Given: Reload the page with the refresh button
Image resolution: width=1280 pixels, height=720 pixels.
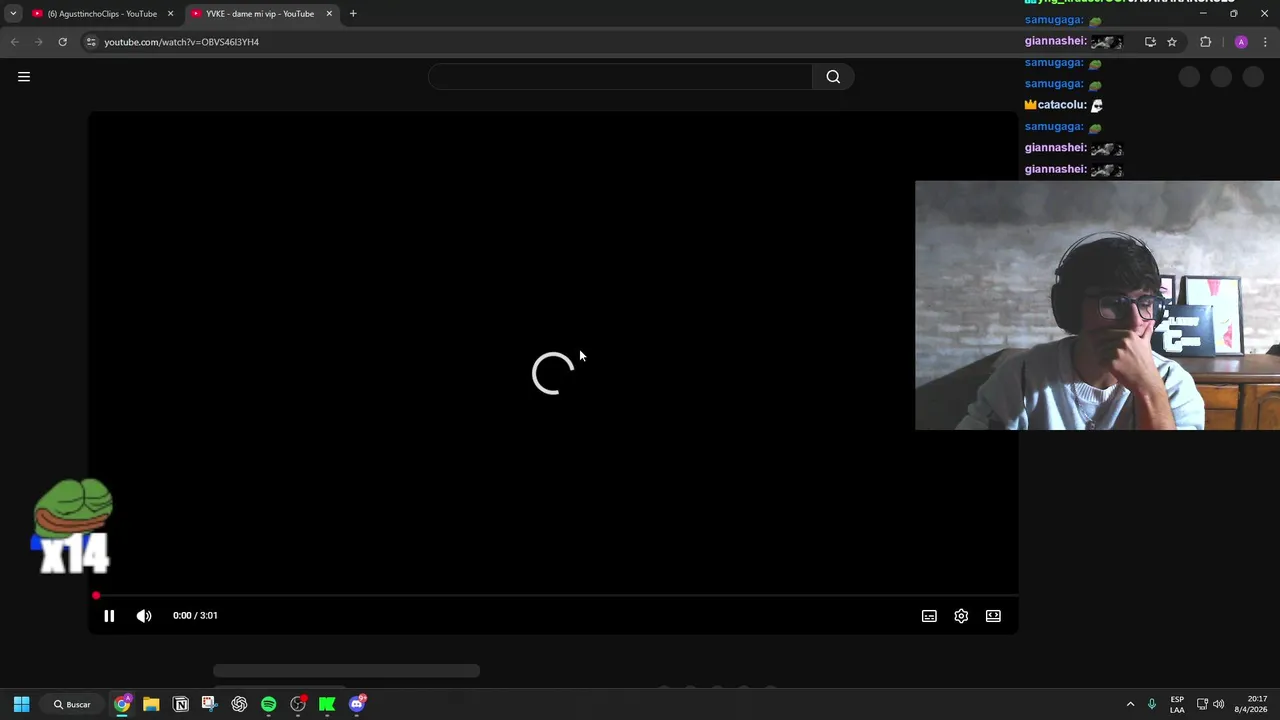Looking at the screenshot, I should tap(62, 42).
